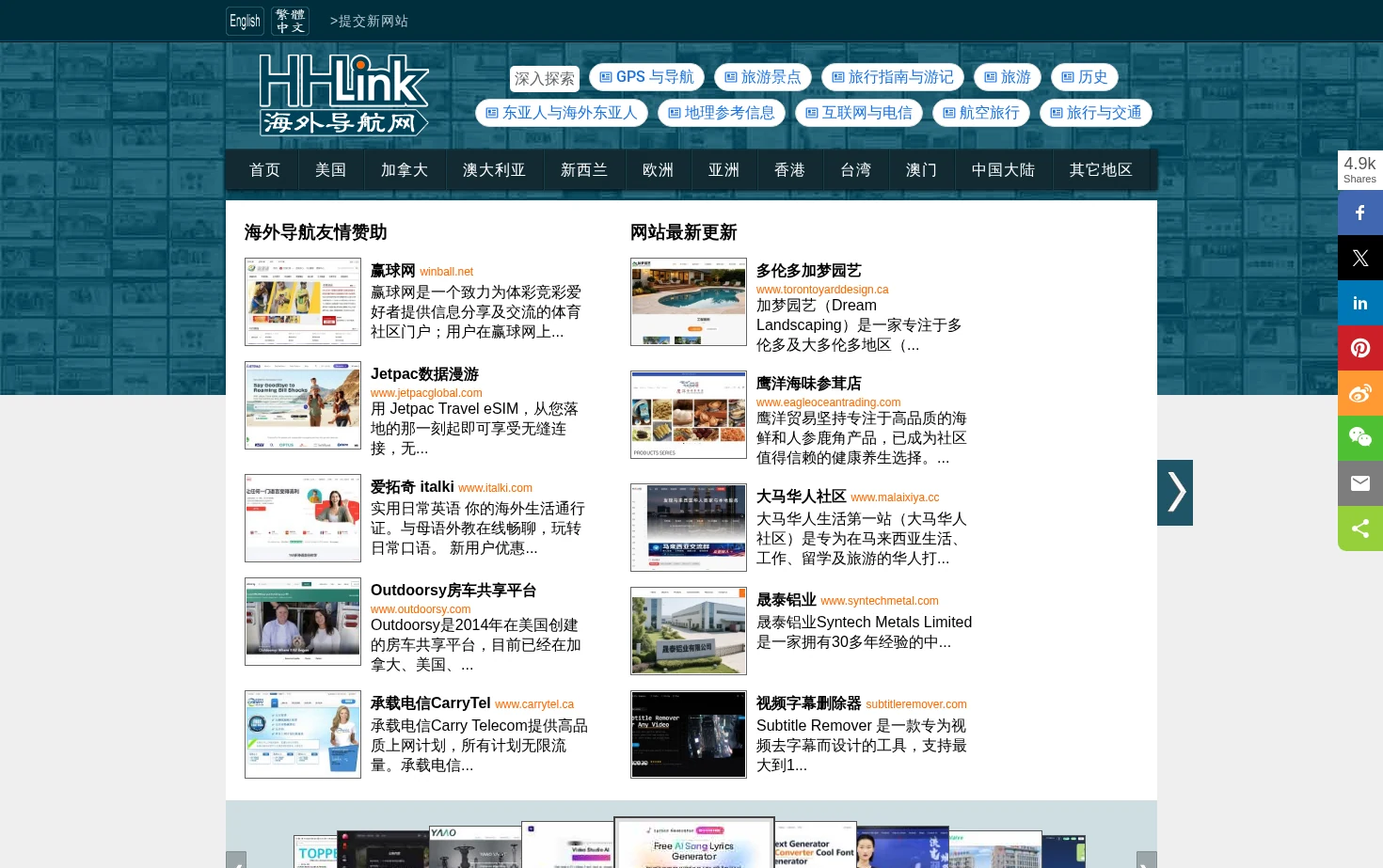Open the 东亚人与海外东亚人 tag
The width and height of the screenshot is (1383, 868).
[562, 113]
